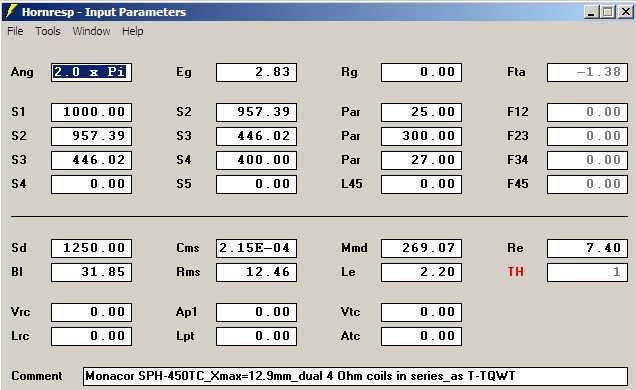Viewport: 636px width, 390px height.
Task: Click the Fta field showing -1.38
Action: 587,73
